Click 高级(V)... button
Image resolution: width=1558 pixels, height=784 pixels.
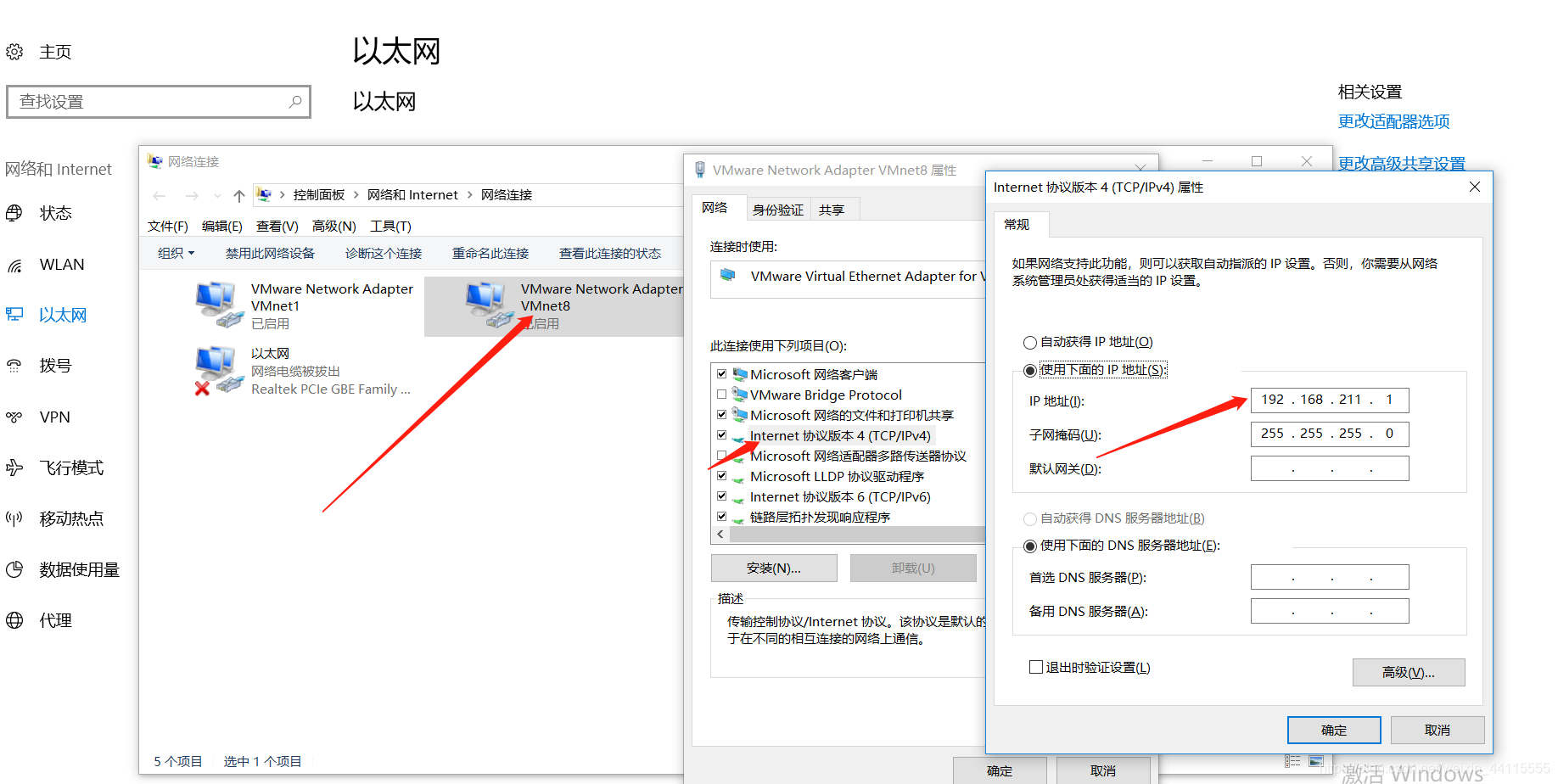click(x=1409, y=672)
